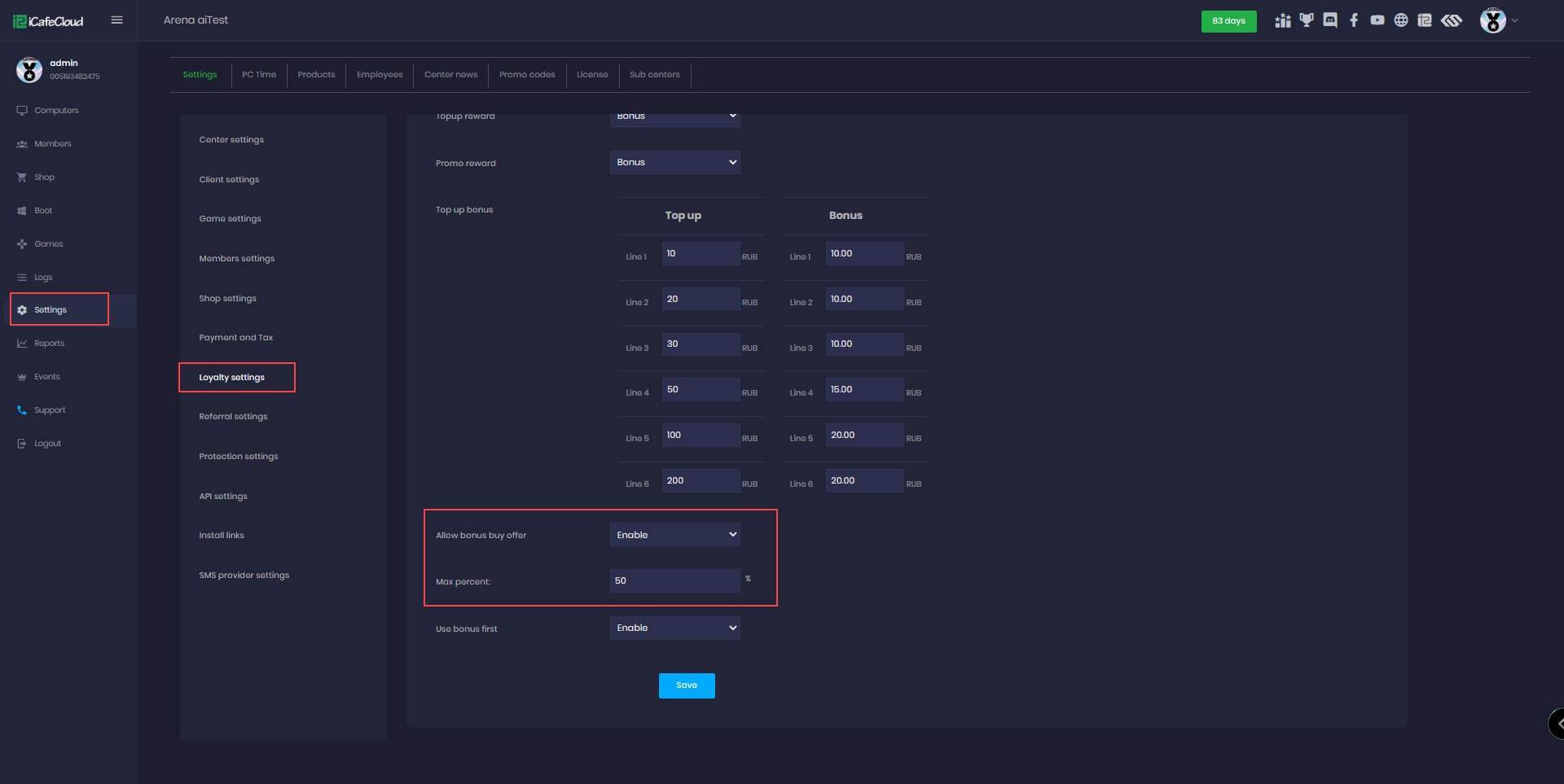Screen dimensions: 1564x784
Task: Click the trophy icon in header
Action: [x=1307, y=20]
